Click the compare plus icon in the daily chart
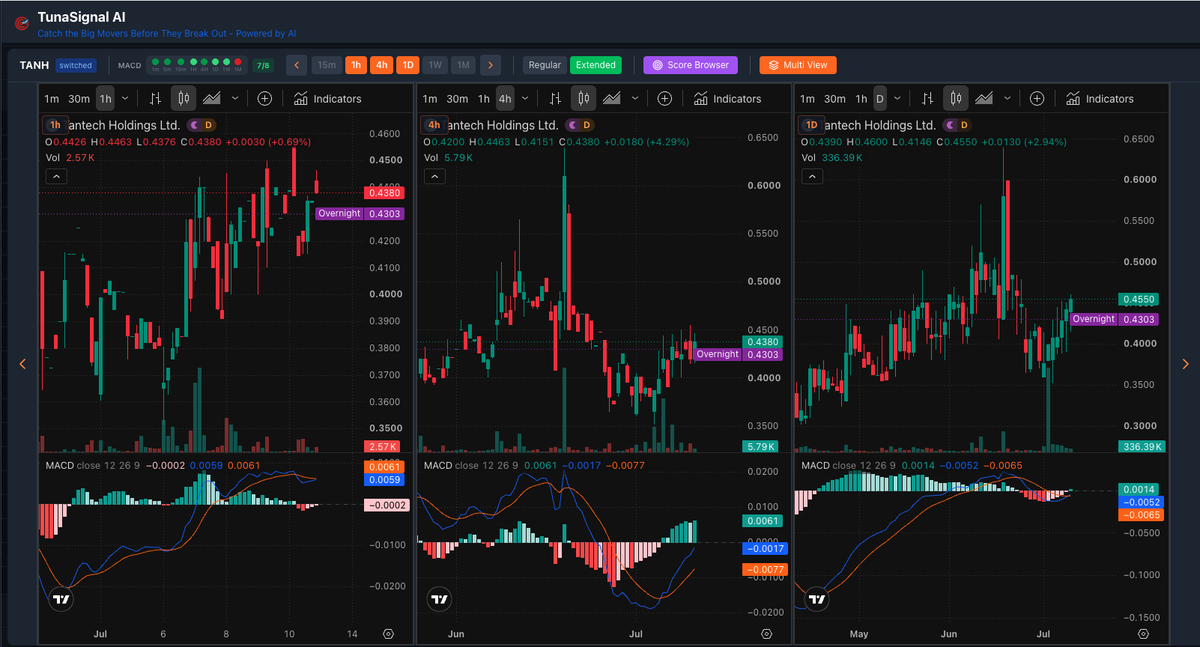 tap(1038, 98)
